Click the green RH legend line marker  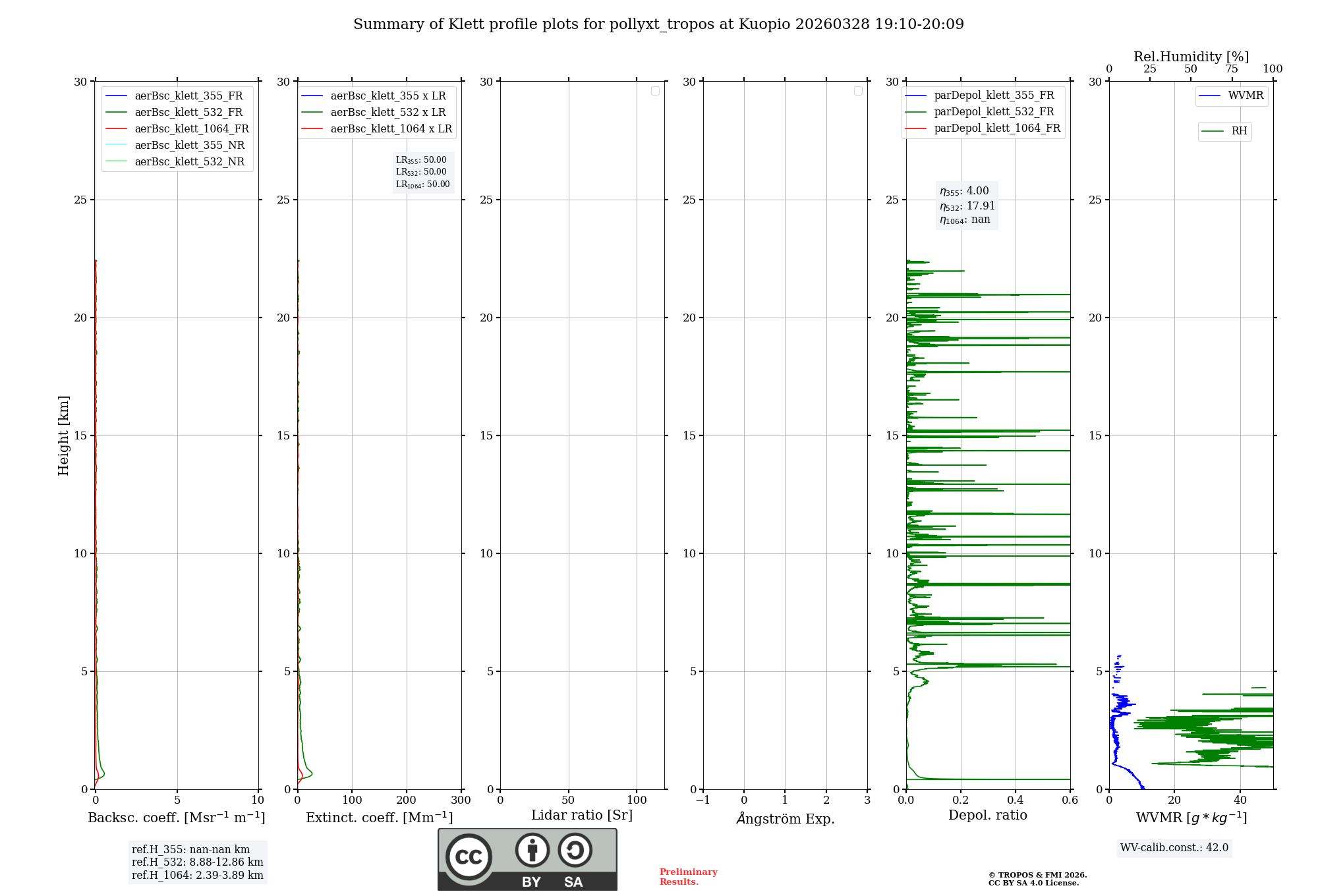click(1213, 131)
